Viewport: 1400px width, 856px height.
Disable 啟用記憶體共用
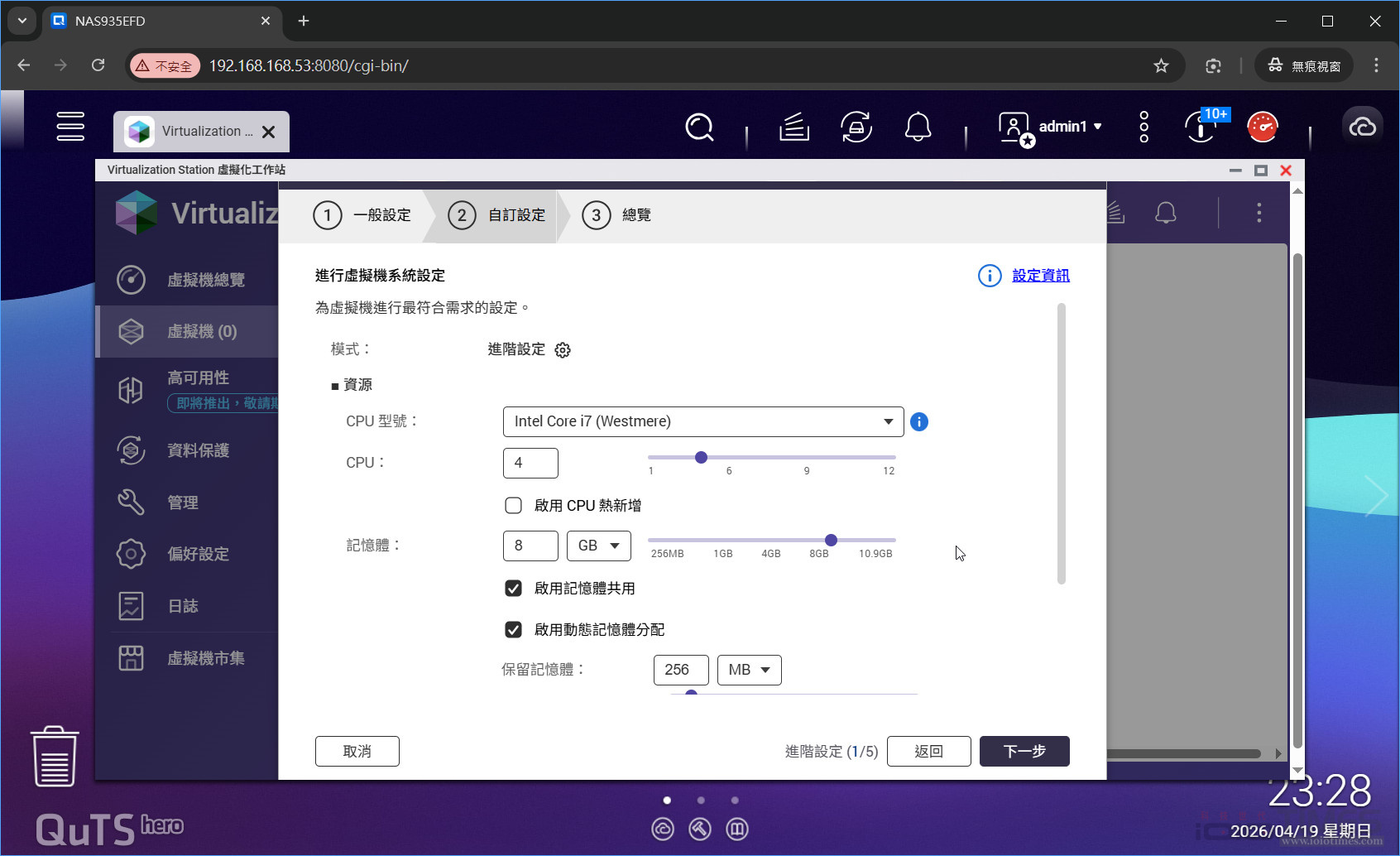coord(513,588)
